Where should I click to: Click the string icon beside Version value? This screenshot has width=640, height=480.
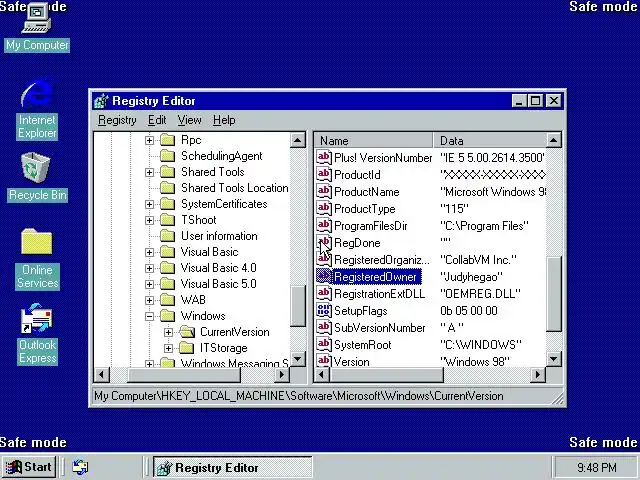click(324, 360)
